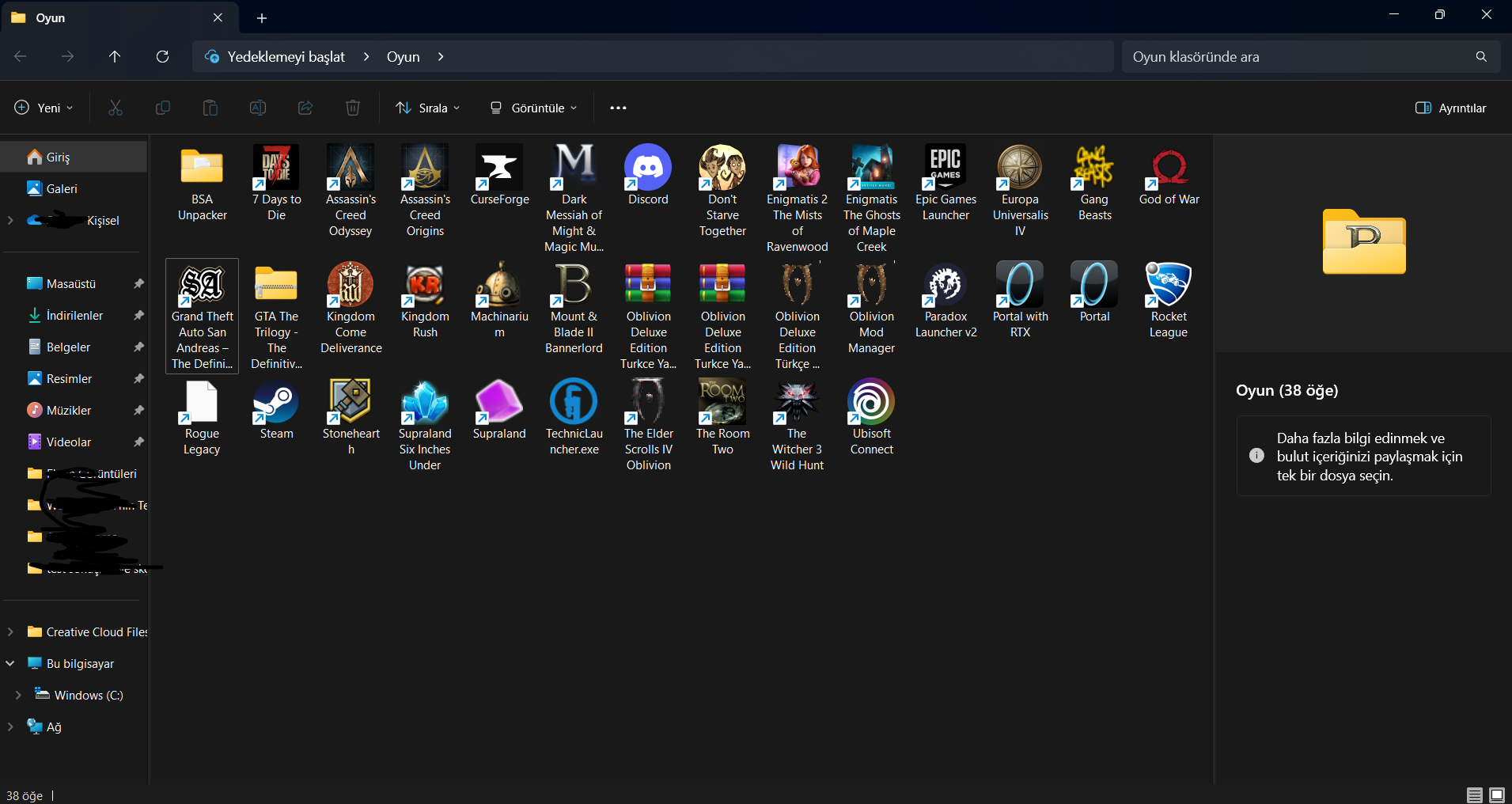
Task: Click the Oyun breadcrumb in address bar
Action: coord(403,57)
